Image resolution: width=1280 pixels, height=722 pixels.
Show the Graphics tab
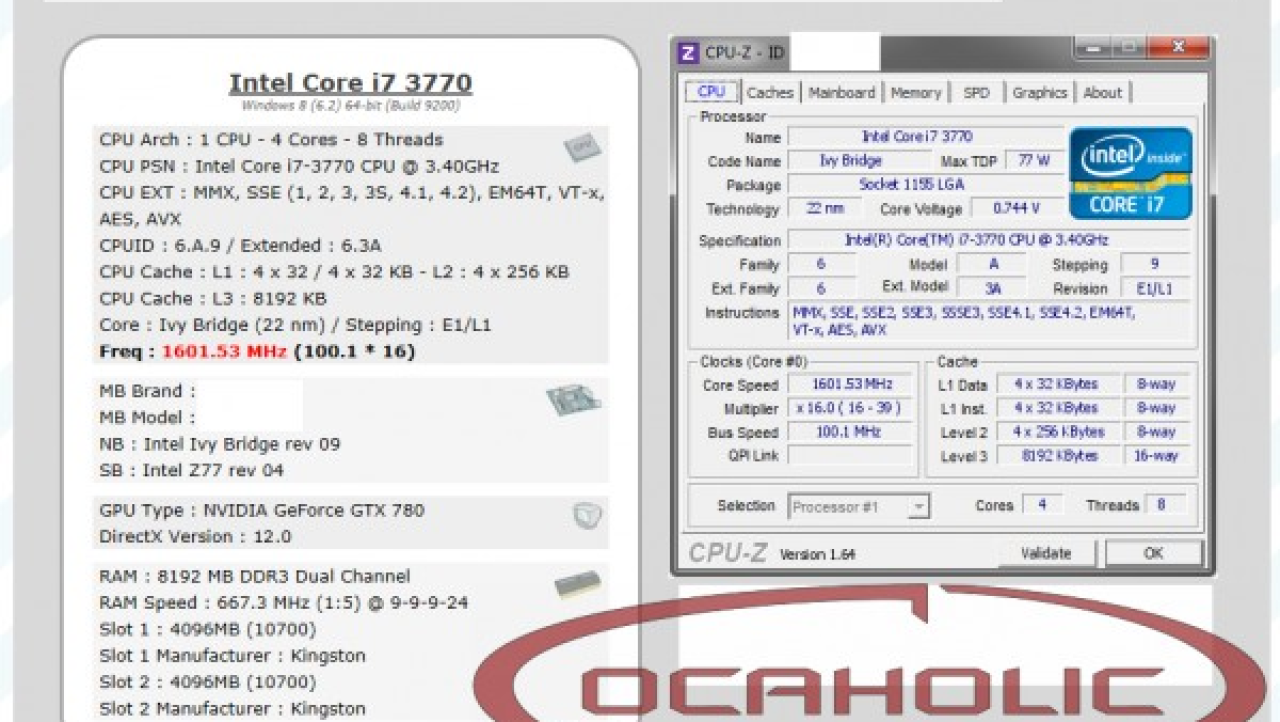[x=1040, y=93]
